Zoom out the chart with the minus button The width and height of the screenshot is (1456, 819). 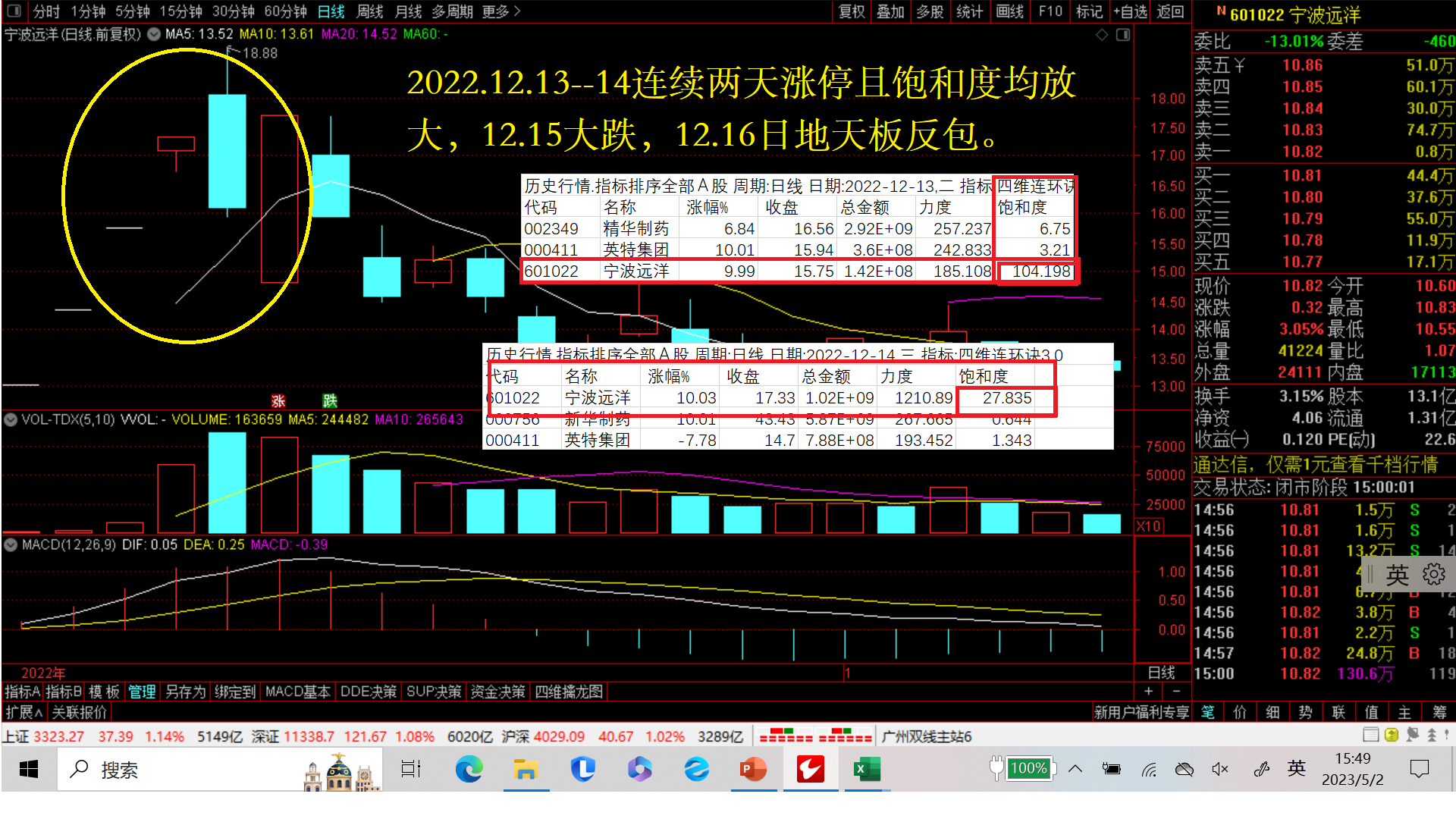point(1175,691)
